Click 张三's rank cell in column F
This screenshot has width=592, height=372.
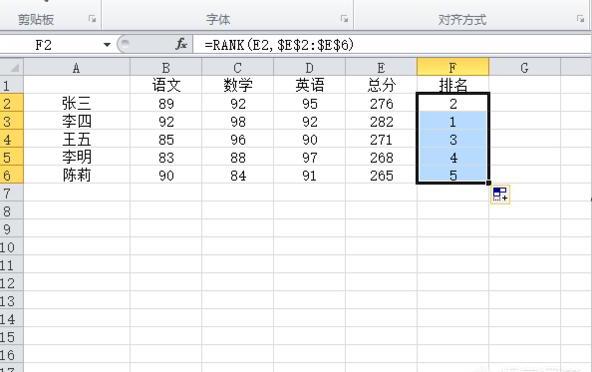tap(453, 103)
